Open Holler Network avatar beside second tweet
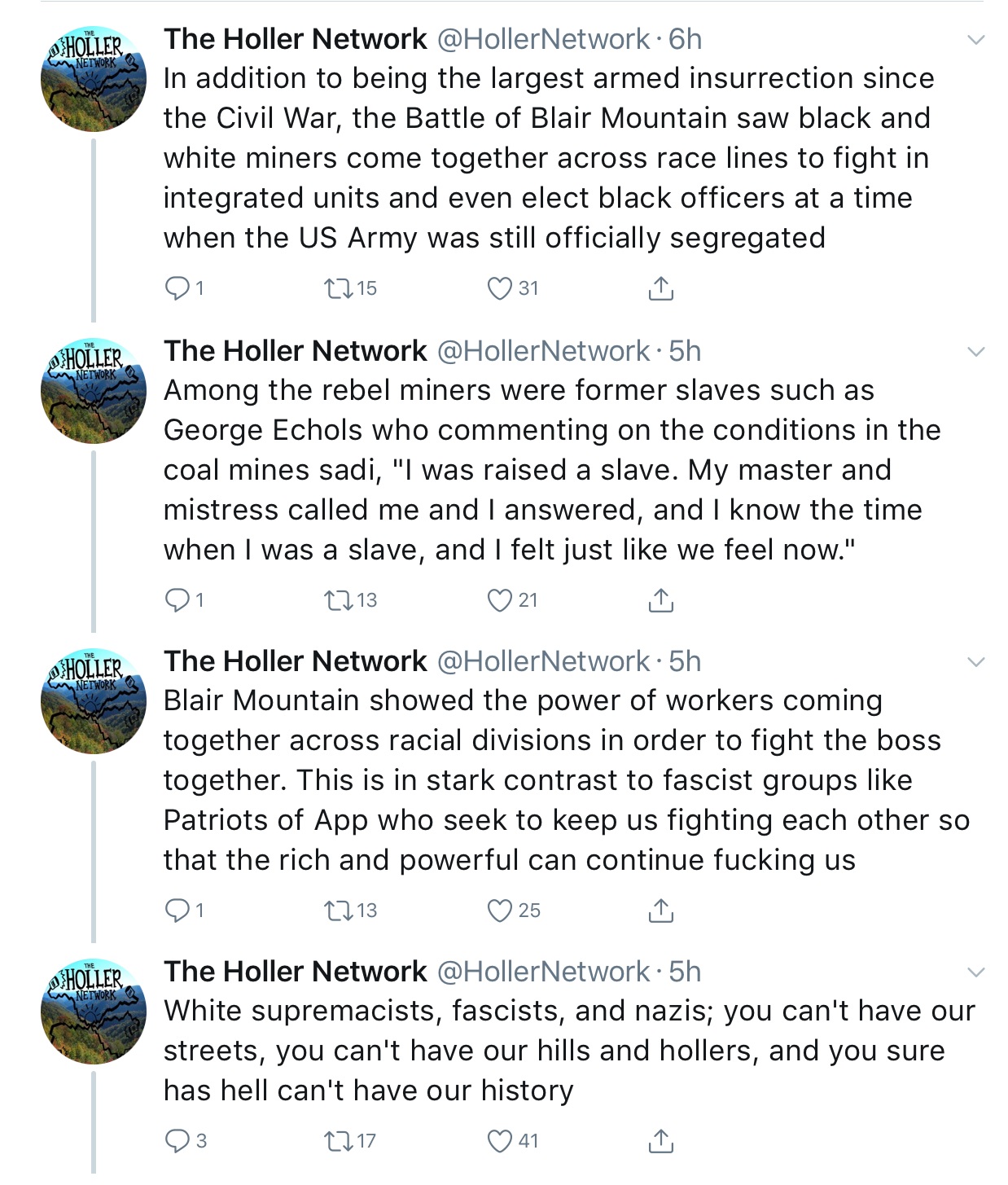This screenshot has height=1185, width=1008. pyautogui.click(x=94, y=391)
